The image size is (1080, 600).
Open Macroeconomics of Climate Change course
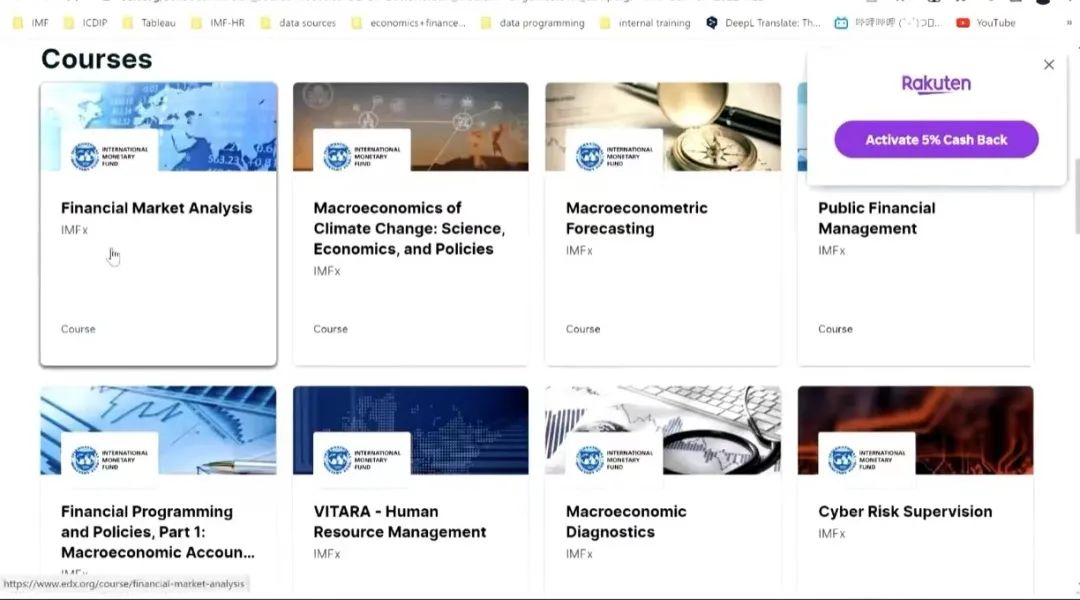(x=409, y=228)
